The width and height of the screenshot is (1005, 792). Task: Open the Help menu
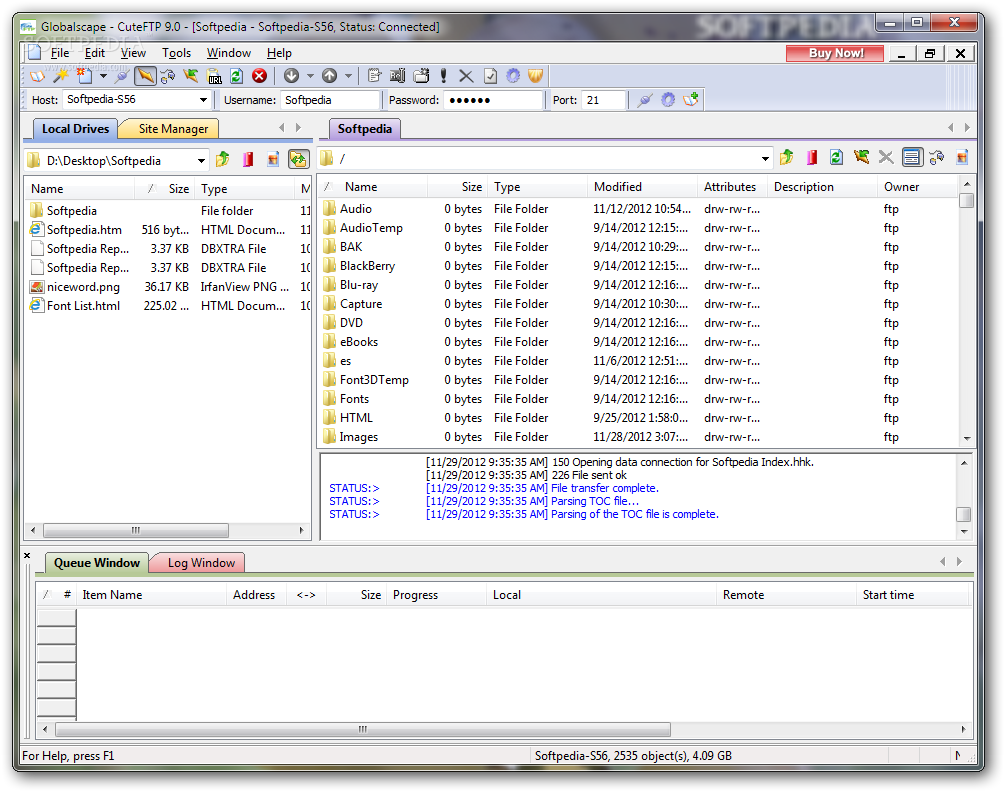279,53
